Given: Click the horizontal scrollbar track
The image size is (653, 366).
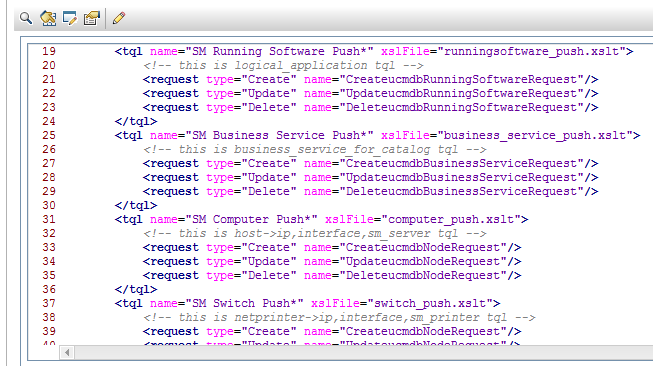Looking at the screenshot, I should (364, 353).
